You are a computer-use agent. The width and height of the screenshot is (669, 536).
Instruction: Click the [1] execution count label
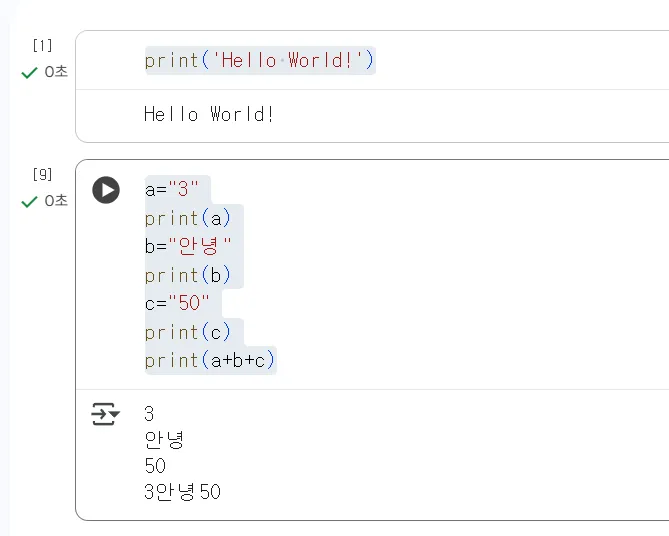(42, 45)
